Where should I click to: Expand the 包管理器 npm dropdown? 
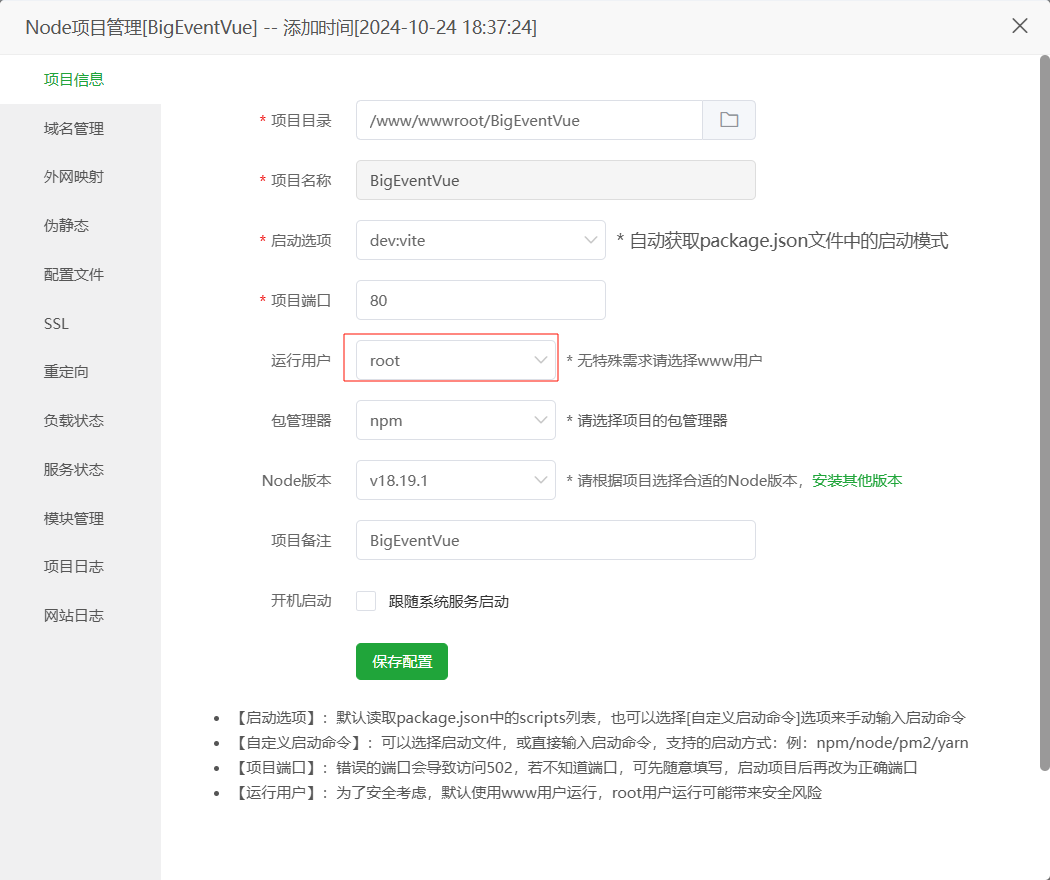455,420
